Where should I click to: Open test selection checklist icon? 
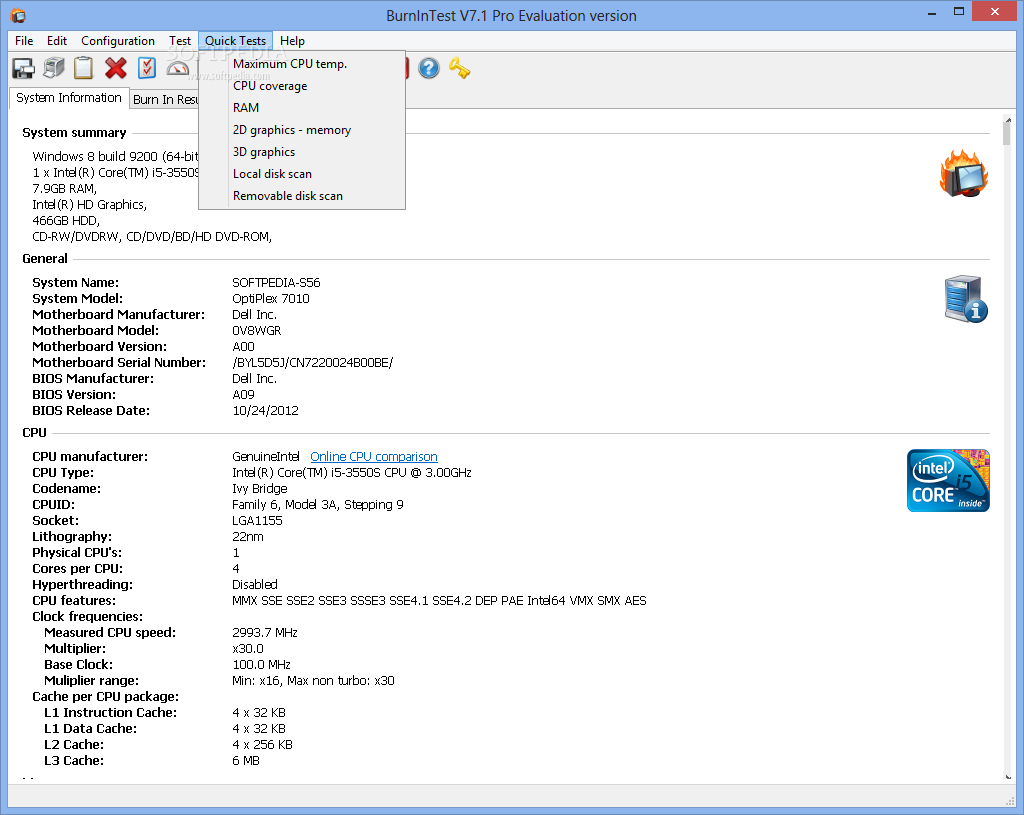pyautogui.click(x=147, y=68)
